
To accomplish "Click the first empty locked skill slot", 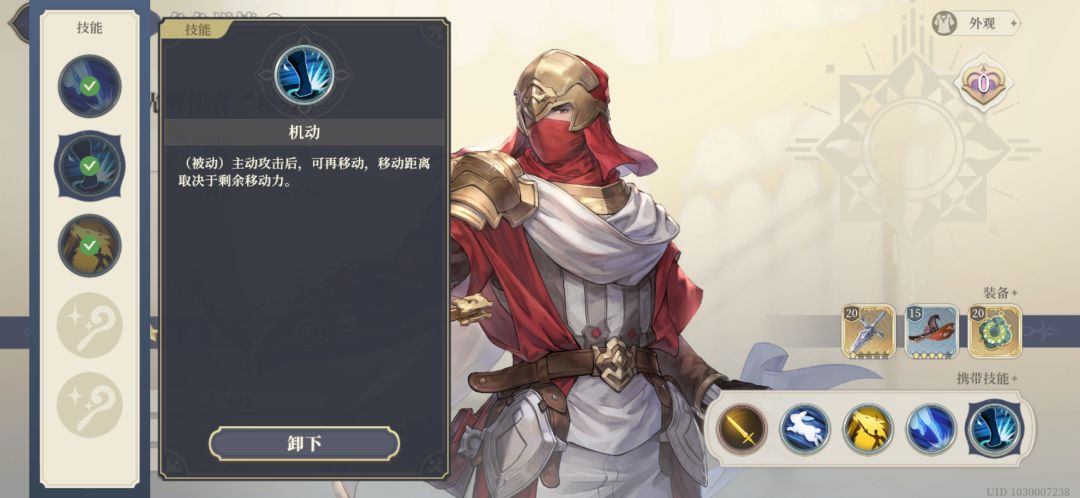I will coord(90,325).
